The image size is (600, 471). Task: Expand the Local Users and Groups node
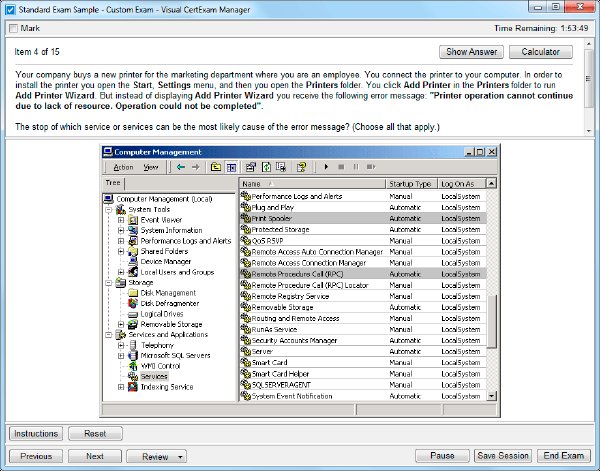[121, 272]
